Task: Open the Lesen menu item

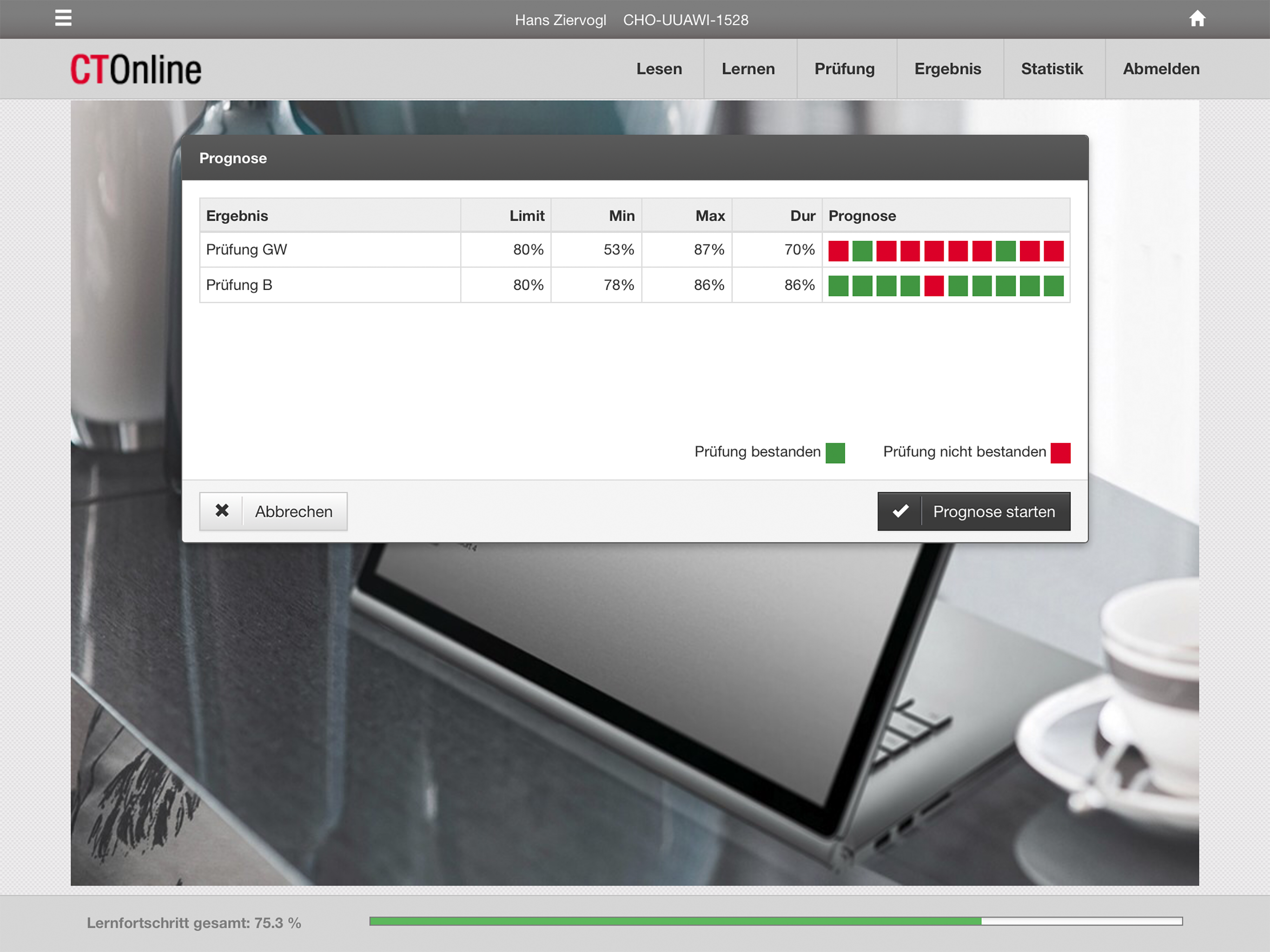Action: pyautogui.click(x=659, y=69)
